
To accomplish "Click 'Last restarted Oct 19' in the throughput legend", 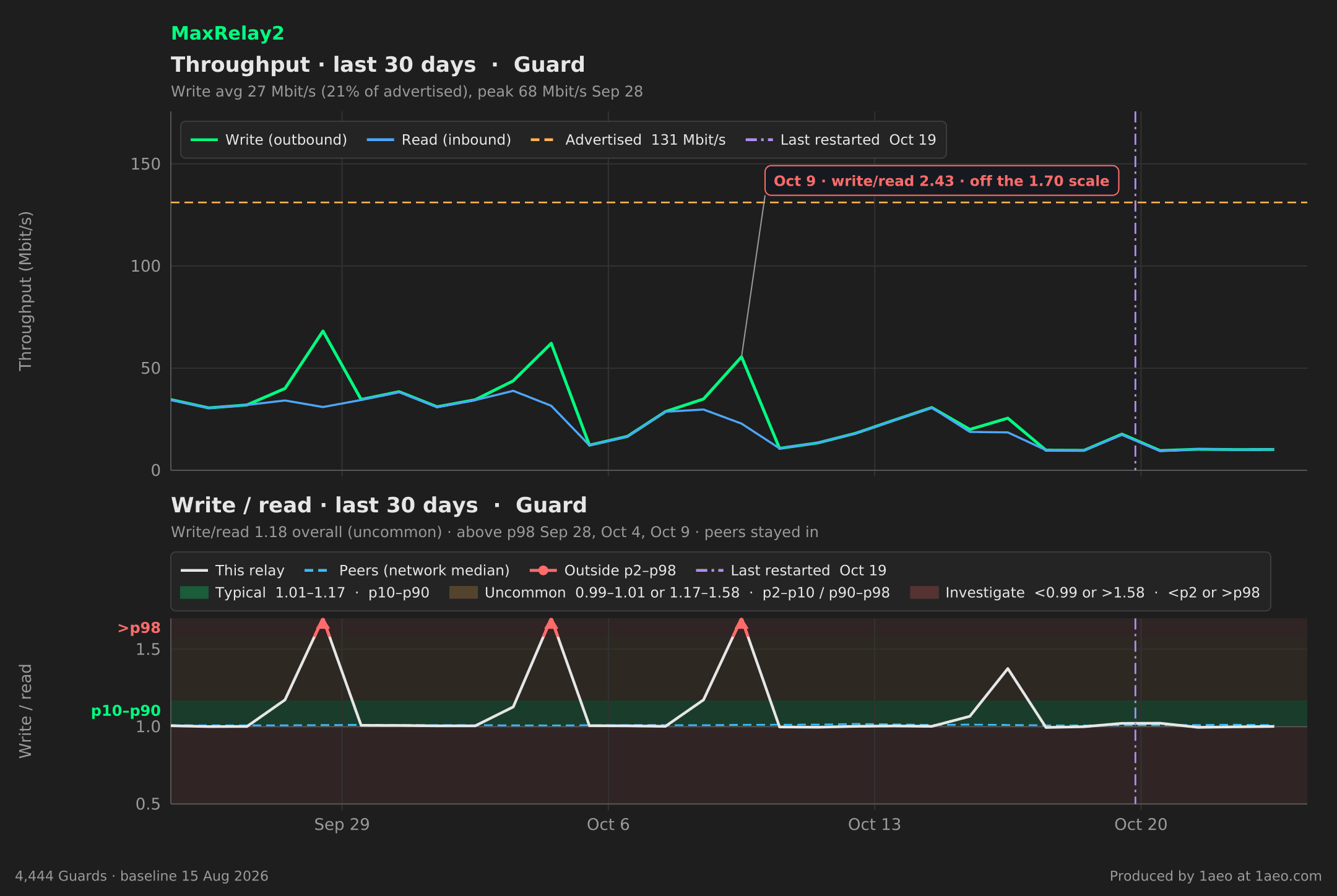I will click(x=841, y=140).
